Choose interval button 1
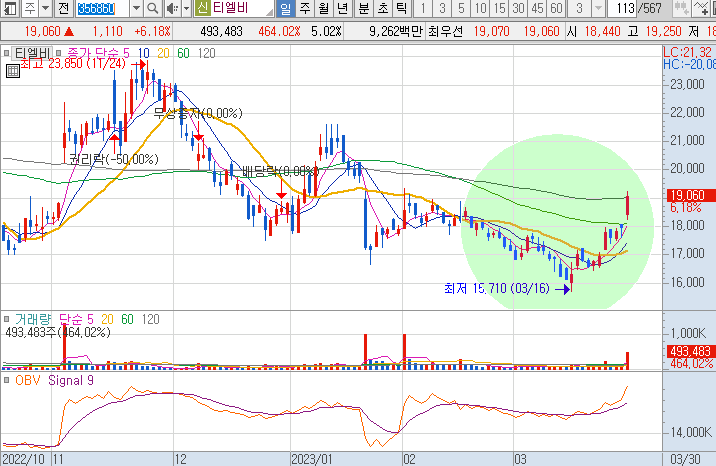Viewport: 716px width, 466px height. coord(423,8)
